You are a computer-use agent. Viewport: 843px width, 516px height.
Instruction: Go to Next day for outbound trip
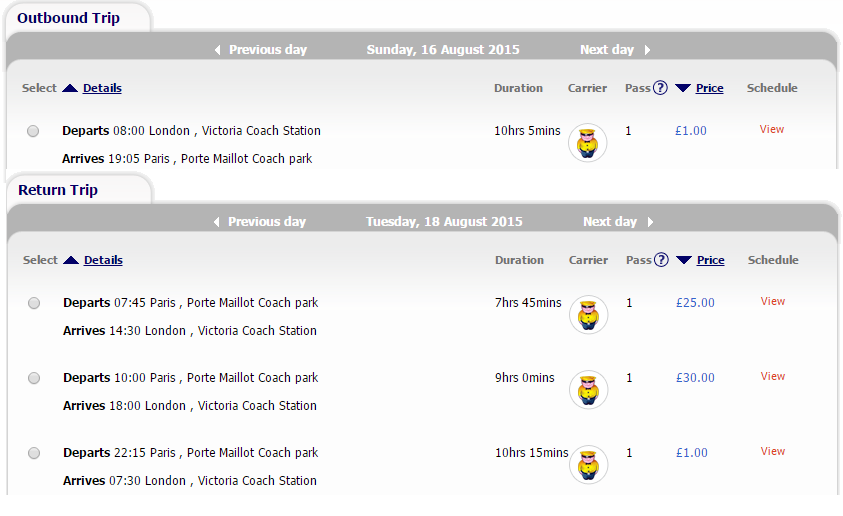point(607,50)
